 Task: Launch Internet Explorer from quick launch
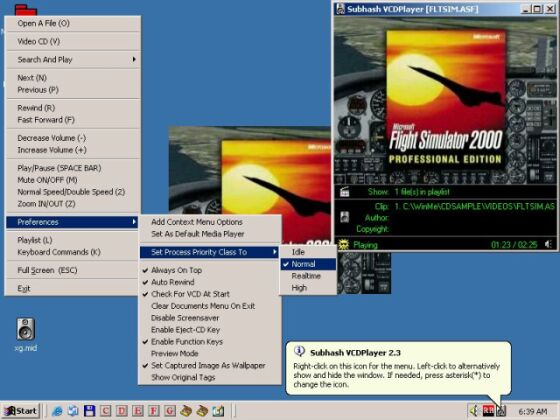click(57, 411)
